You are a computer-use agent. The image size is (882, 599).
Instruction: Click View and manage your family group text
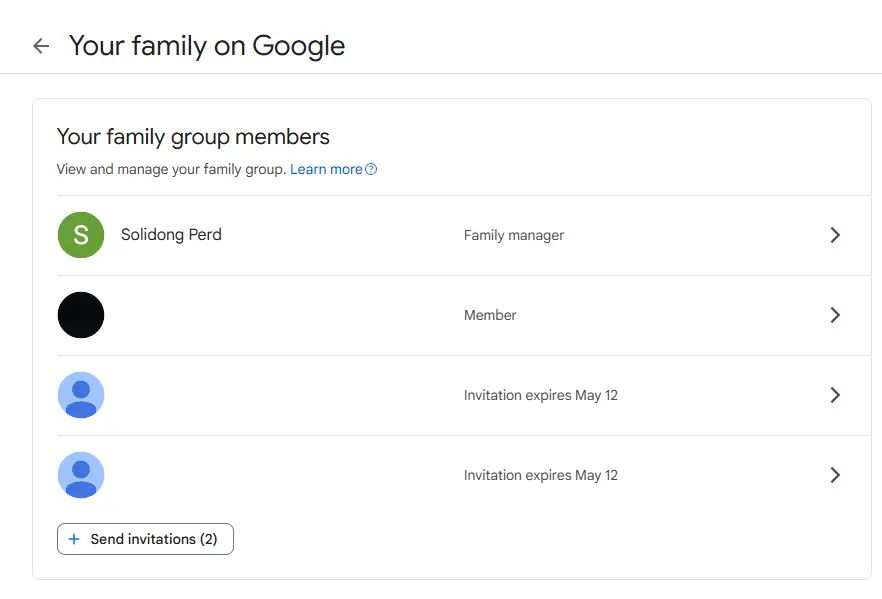coord(172,169)
